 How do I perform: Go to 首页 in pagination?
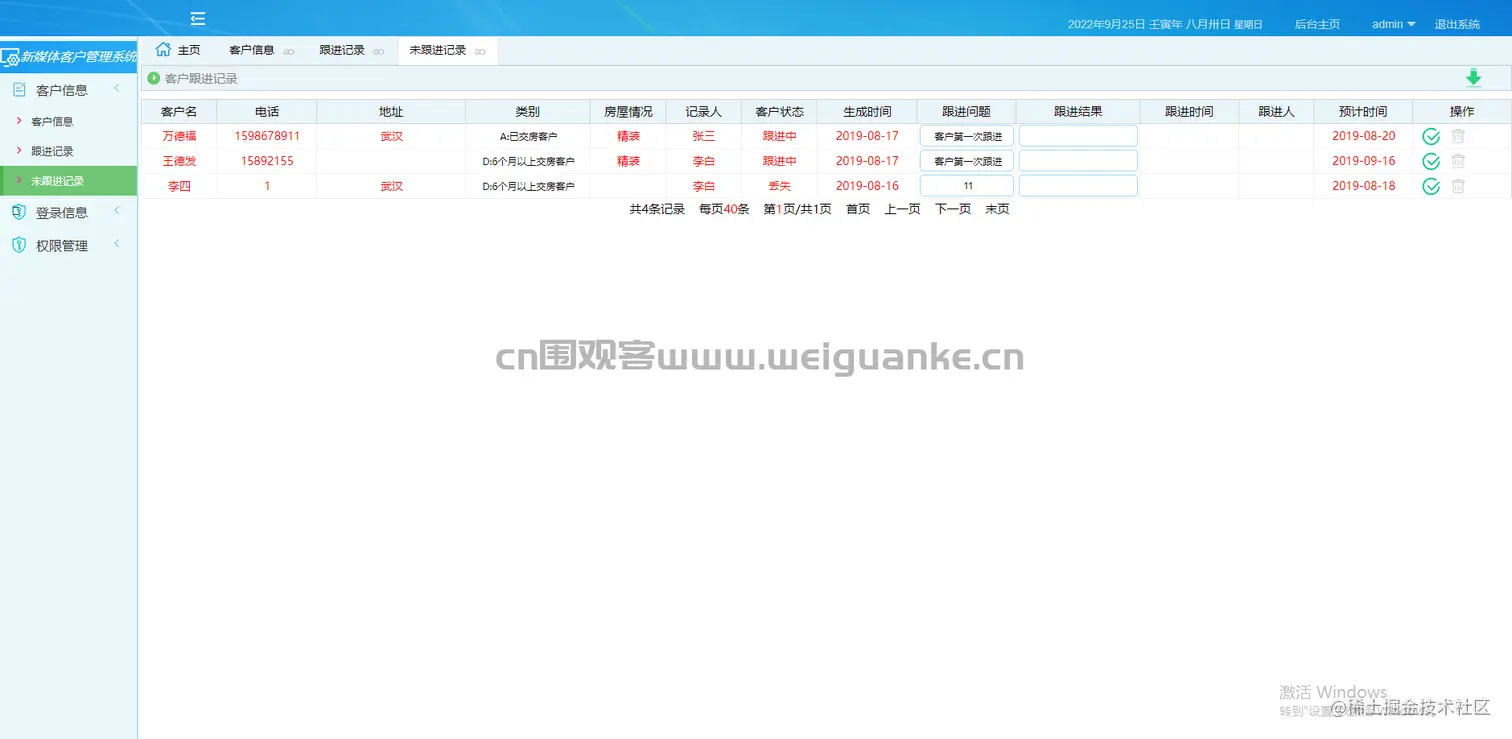point(858,209)
